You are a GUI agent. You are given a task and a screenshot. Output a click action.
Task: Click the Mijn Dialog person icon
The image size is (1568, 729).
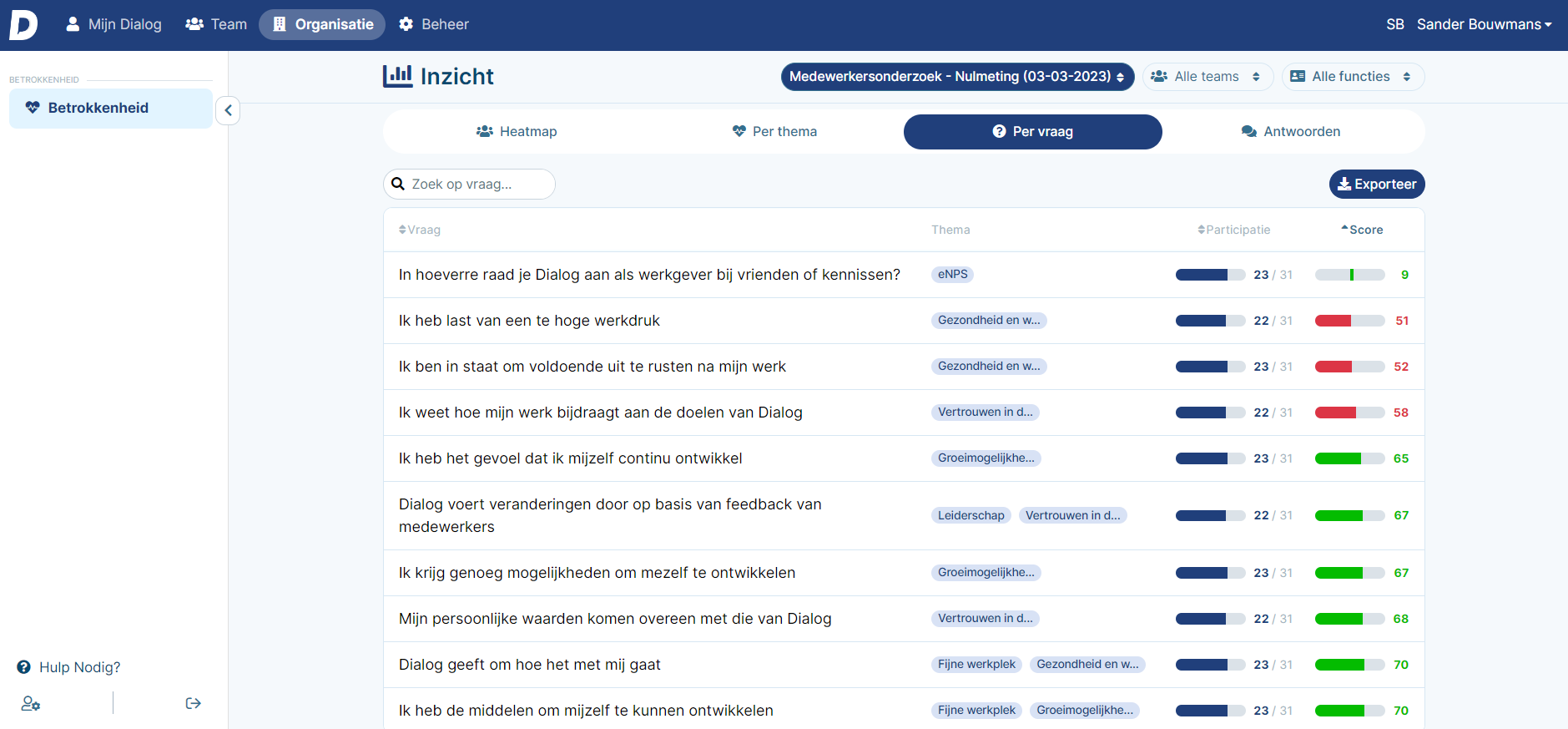pyautogui.click(x=73, y=24)
